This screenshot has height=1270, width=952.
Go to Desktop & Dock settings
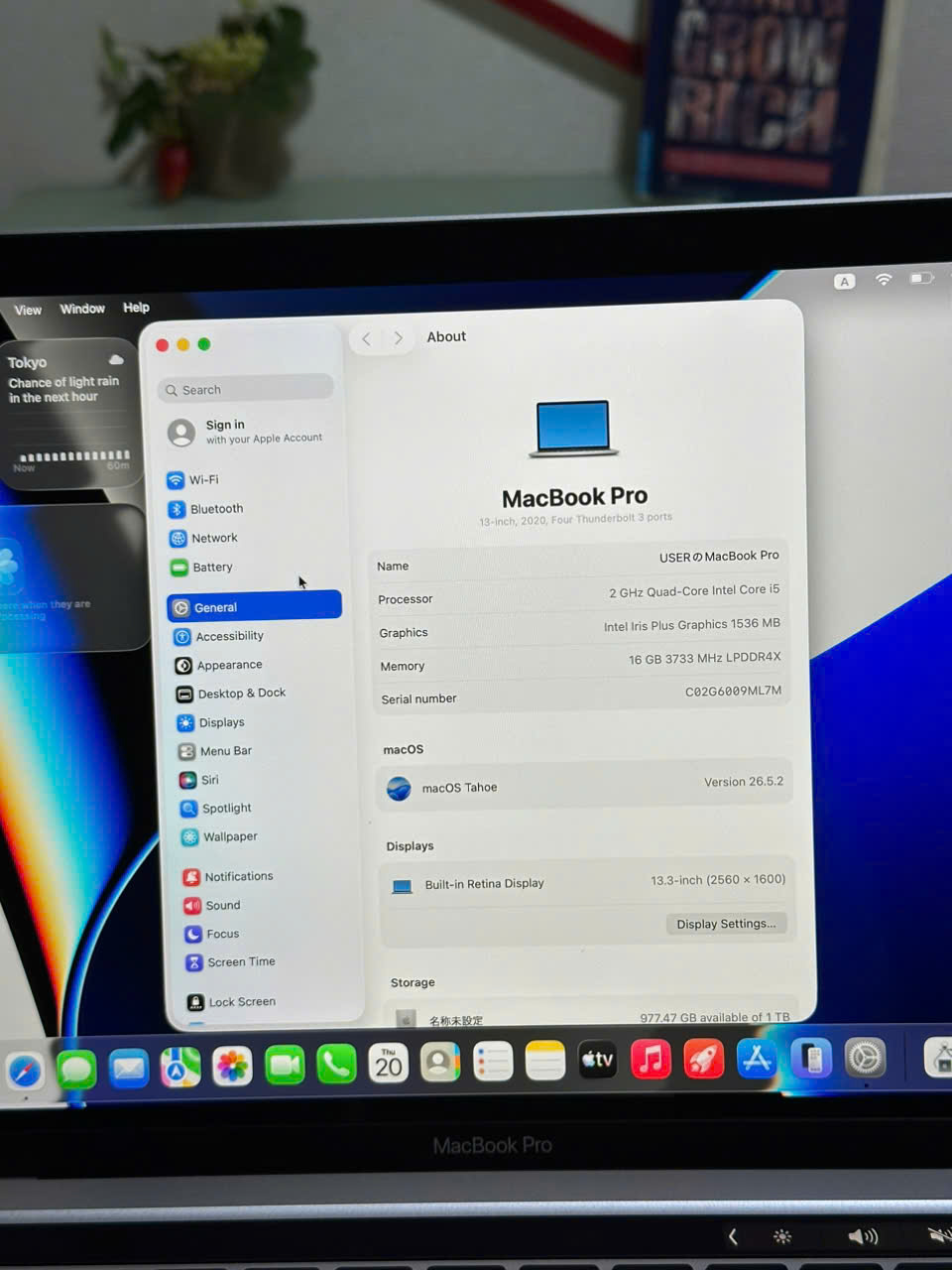click(231, 694)
